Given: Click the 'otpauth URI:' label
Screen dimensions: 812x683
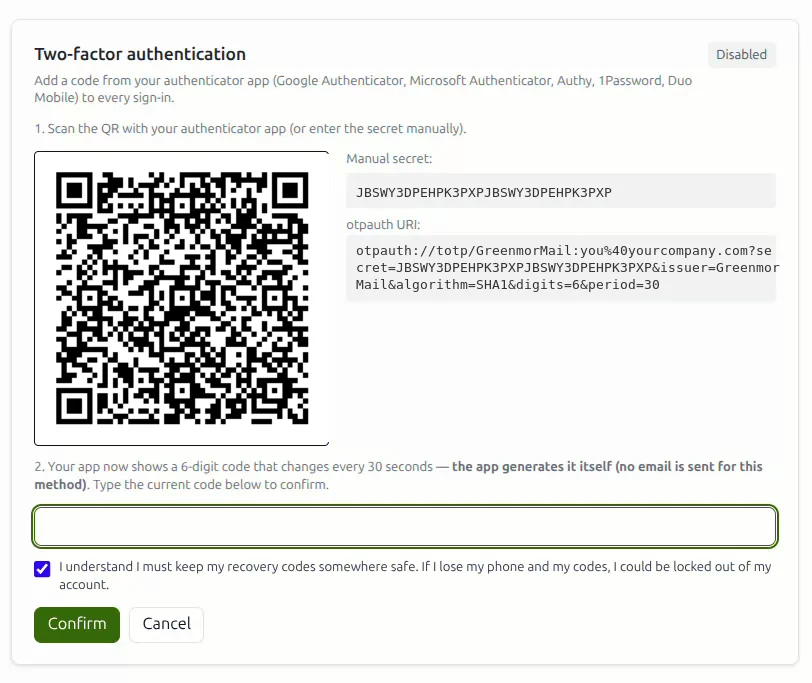Looking at the screenshot, I should pos(383,225).
